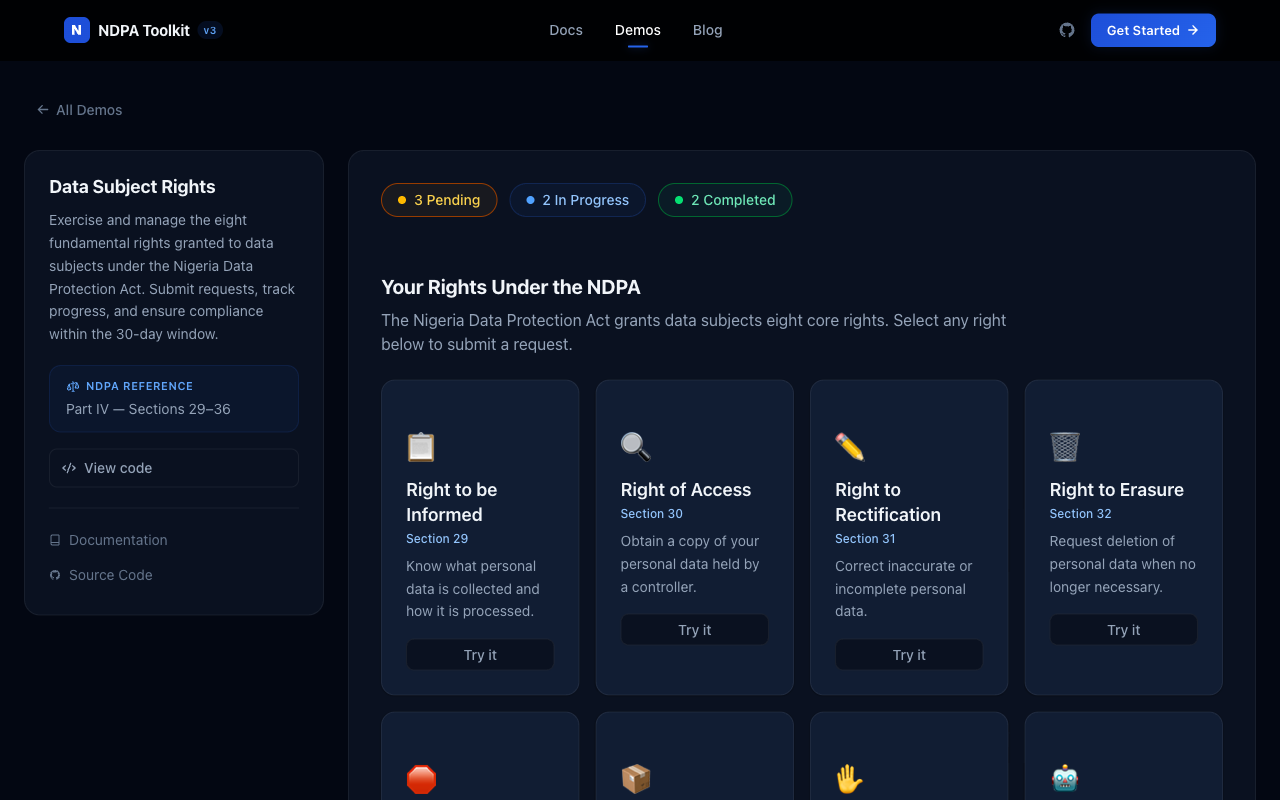Select the 2 Completed status pill
The image size is (1280, 800).
725,200
